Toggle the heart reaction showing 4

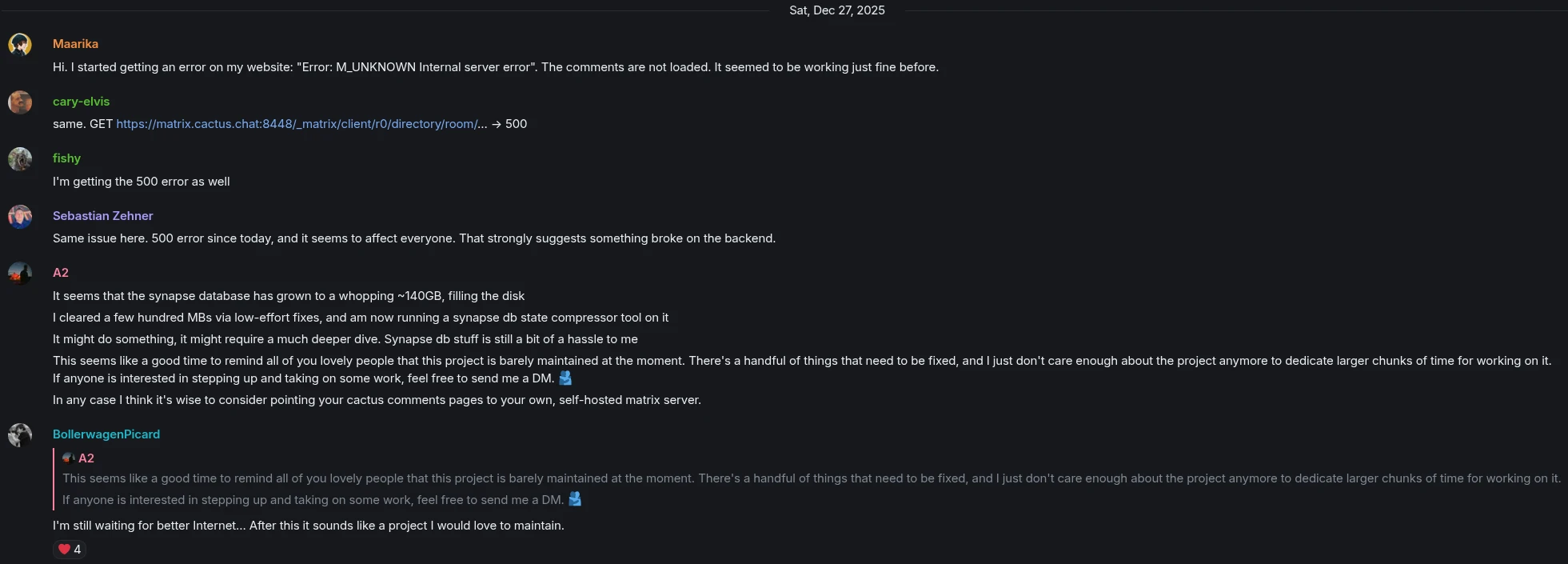point(69,550)
